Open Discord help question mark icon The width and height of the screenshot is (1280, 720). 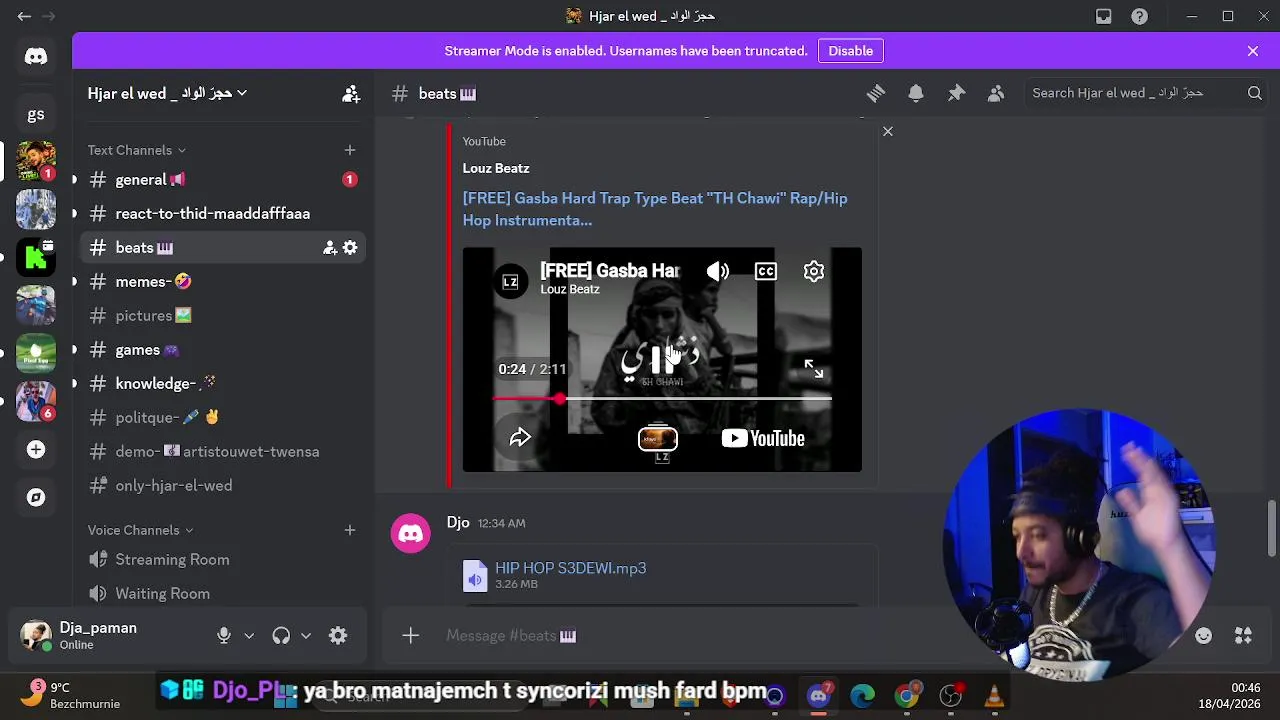pyautogui.click(x=1139, y=16)
